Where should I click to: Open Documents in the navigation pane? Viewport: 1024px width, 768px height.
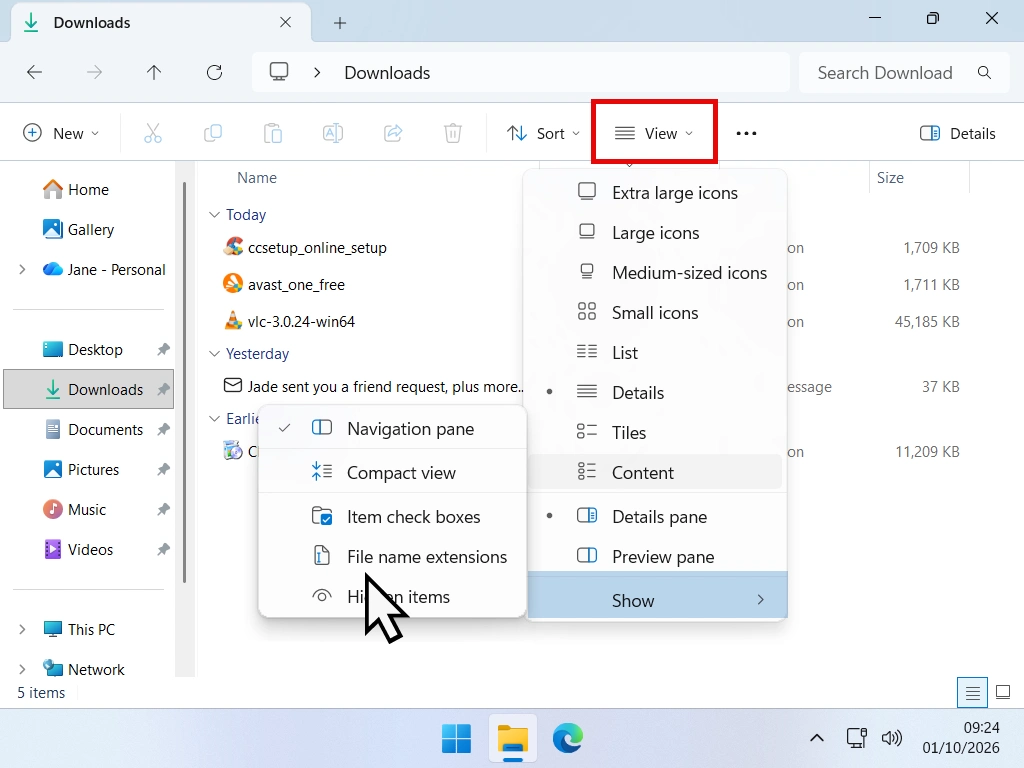tap(88, 429)
